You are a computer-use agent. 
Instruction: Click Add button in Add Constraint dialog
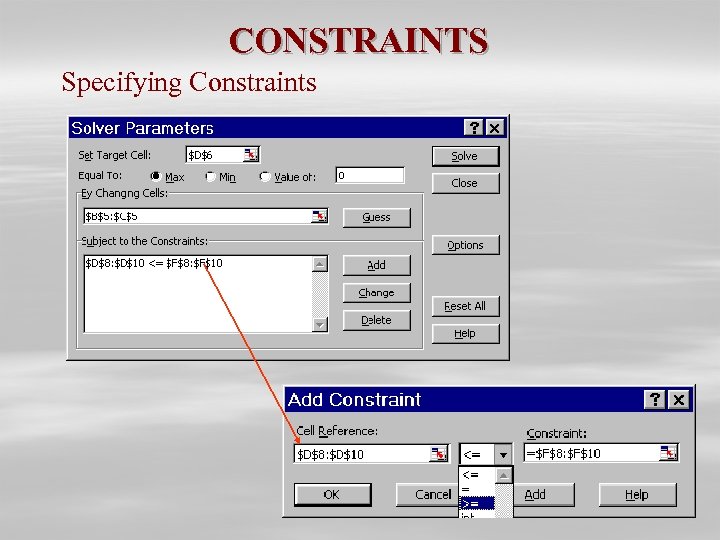point(543,495)
